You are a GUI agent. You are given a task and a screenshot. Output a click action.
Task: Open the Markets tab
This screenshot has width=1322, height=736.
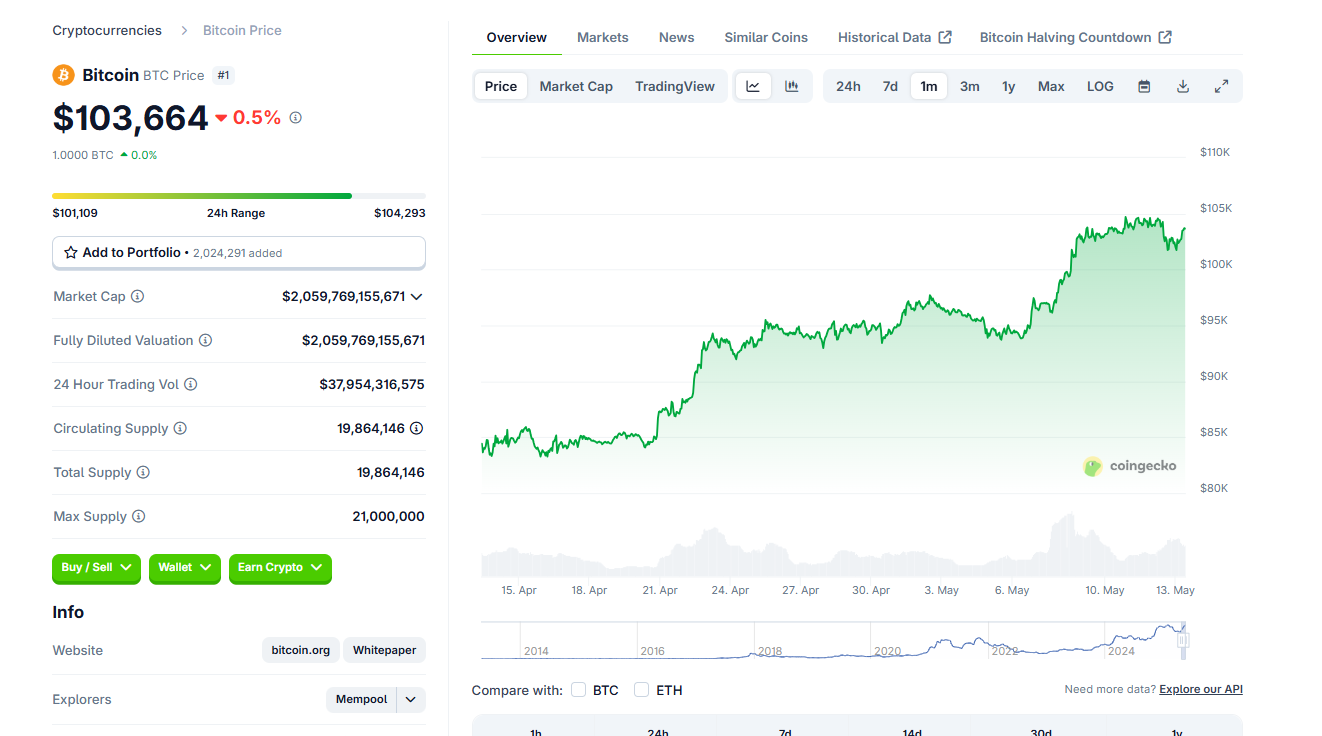click(603, 37)
